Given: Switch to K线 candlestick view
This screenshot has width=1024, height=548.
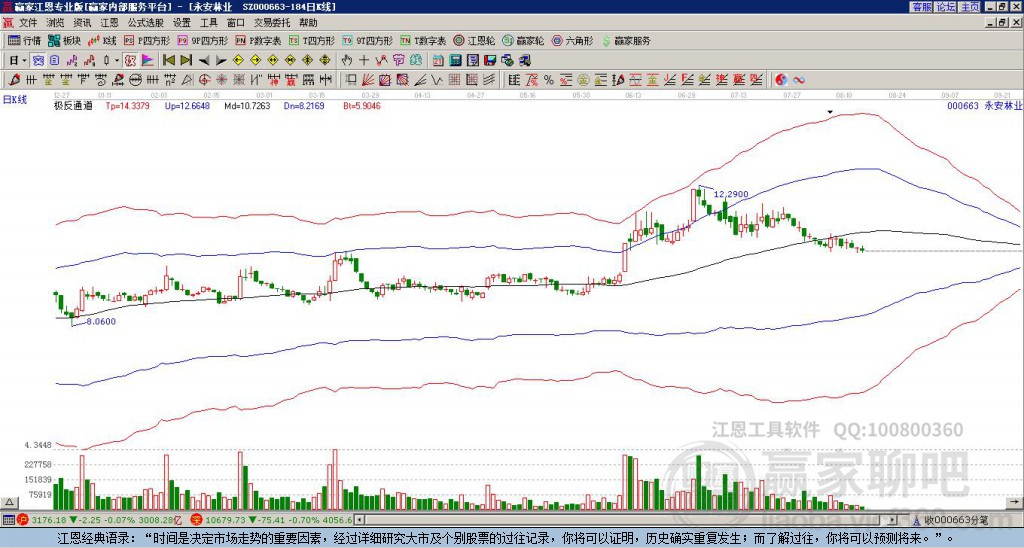Looking at the screenshot, I should (102, 40).
